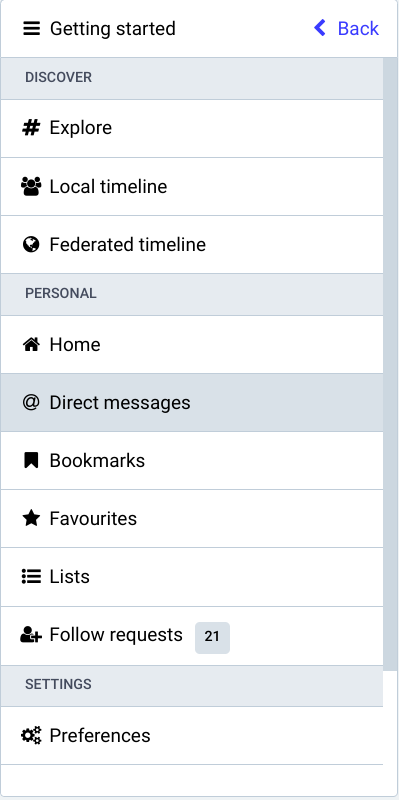Open the Explore menu item
399x800 pixels.
click(192, 129)
